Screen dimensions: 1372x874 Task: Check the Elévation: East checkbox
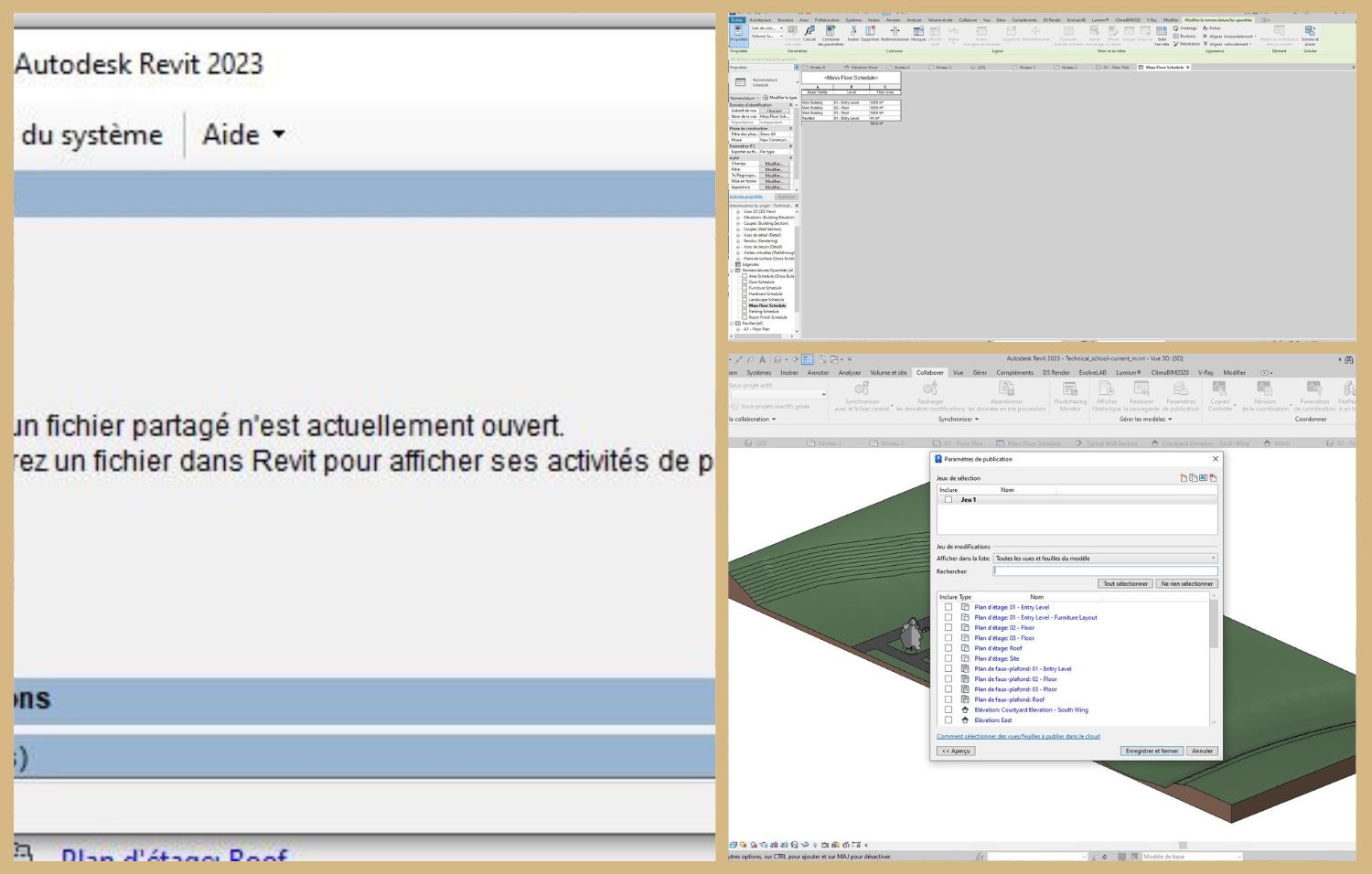(x=949, y=720)
